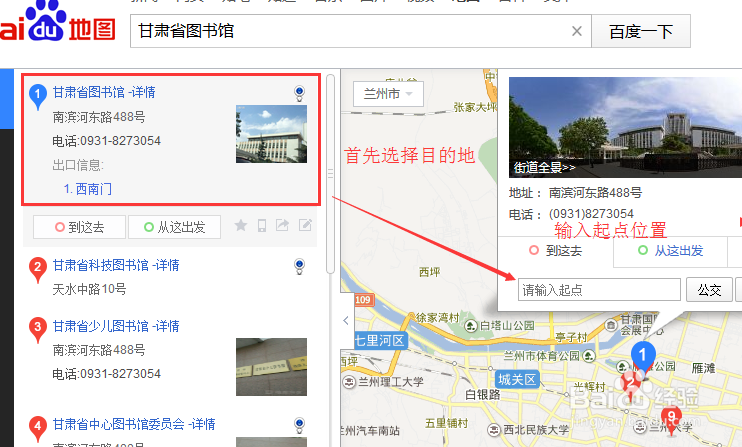Open 甘肃省中心图书馆委员会 -详情 result
Screen dimensions: 742x447
(x=134, y=424)
